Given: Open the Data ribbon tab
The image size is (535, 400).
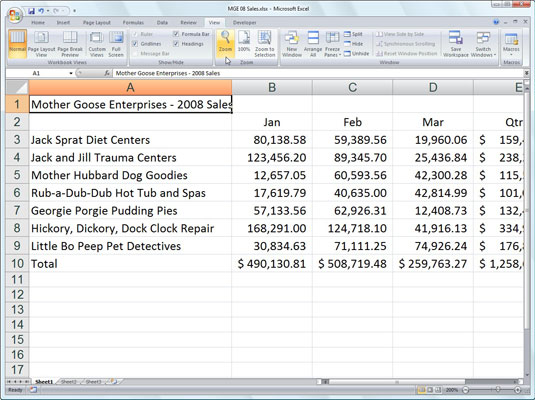Looking at the screenshot, I should point(162,23).
